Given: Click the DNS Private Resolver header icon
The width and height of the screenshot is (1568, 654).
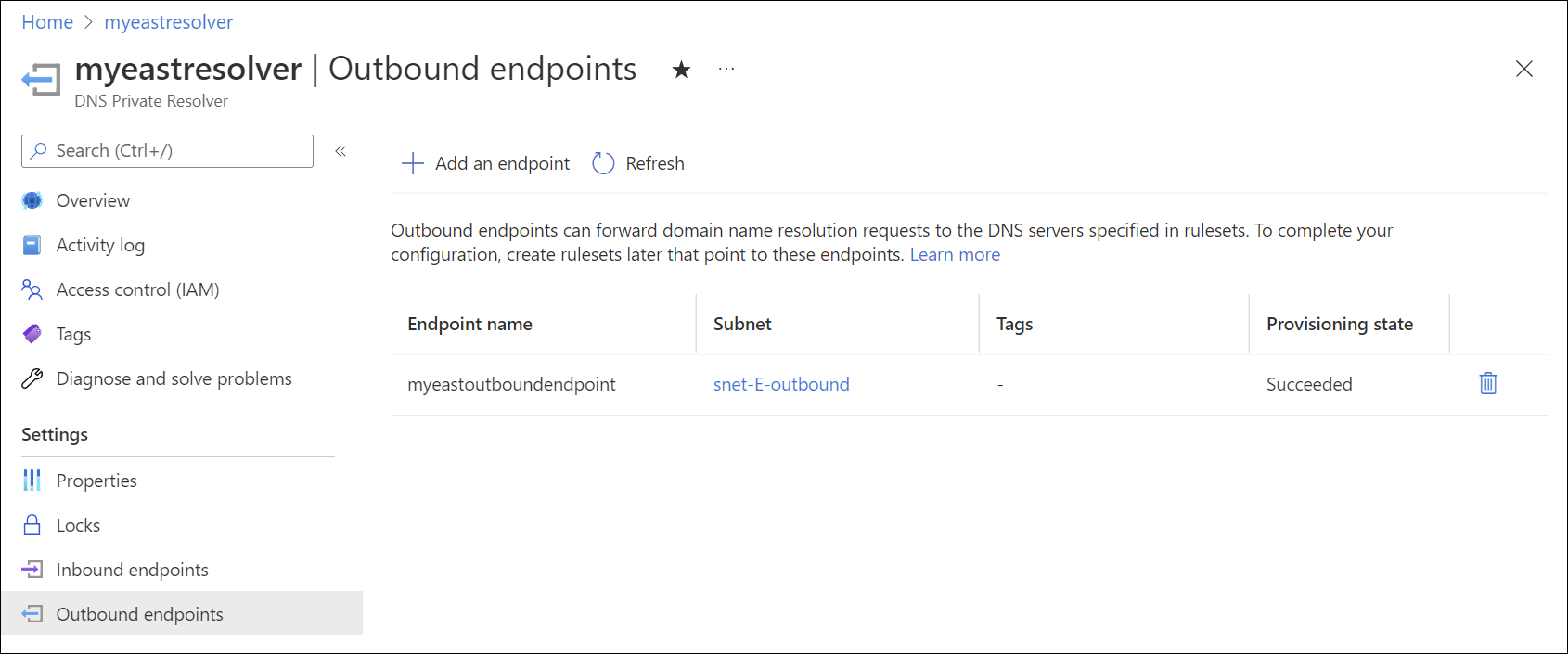Looking at the screenshot, I should (x=41, y=80).
